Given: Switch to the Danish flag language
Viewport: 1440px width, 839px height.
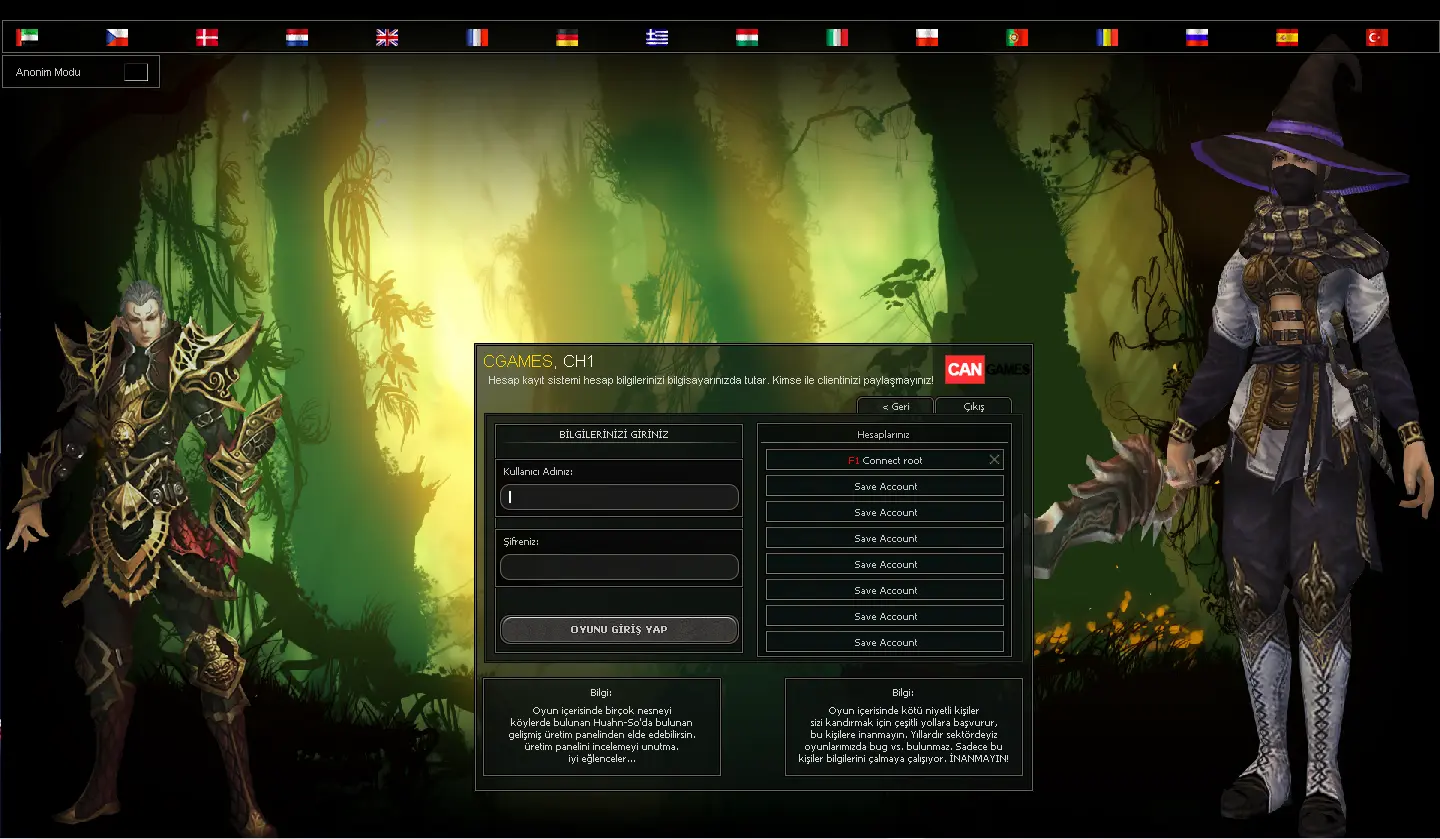Looking at the screenshot, I should (207, 37).
